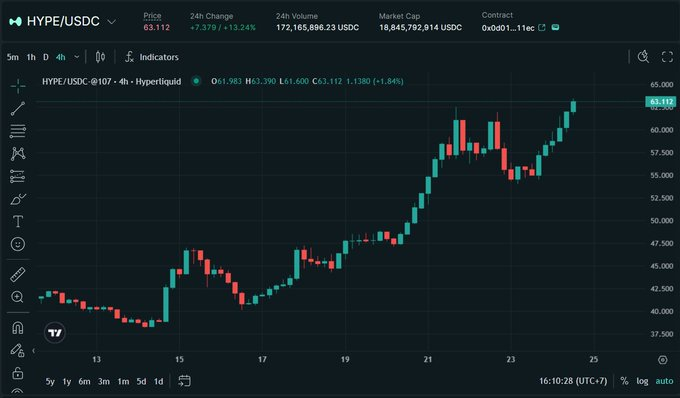
Task: Toggle auto scale mode
Action: tap(664, 381)
